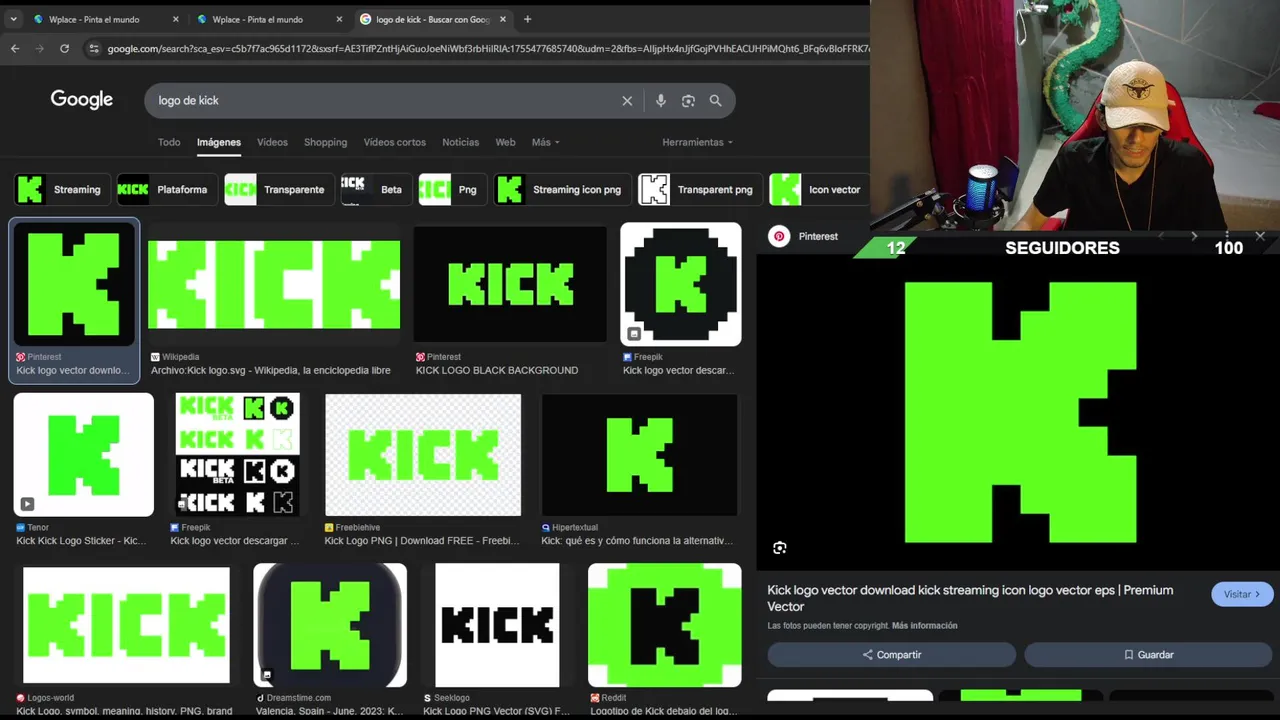Select the Videos cortos search tab
This screenshot has width=1280, height=720.
pyautogui.click(x=394, y=142)
